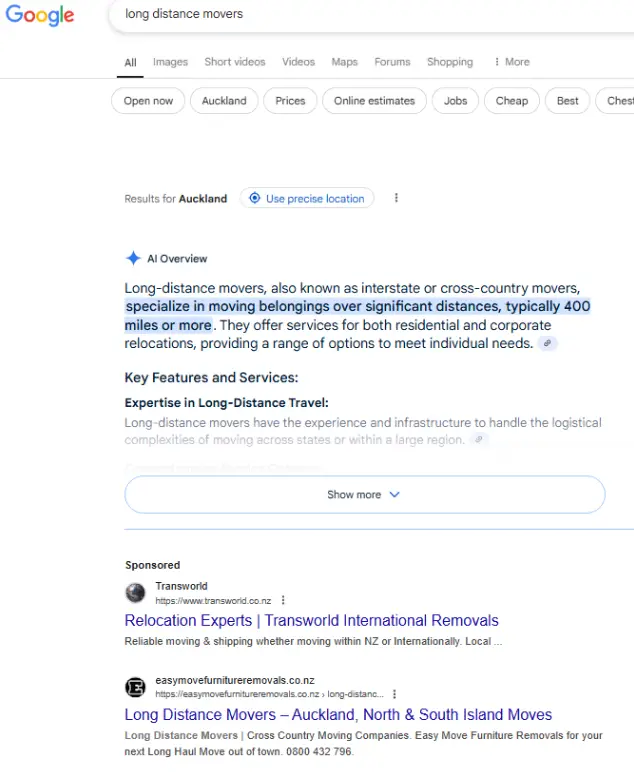This screenshot has width=634, height=776.
Task: Apply the Cheap filter chip
Action: (x=512, y=101)
